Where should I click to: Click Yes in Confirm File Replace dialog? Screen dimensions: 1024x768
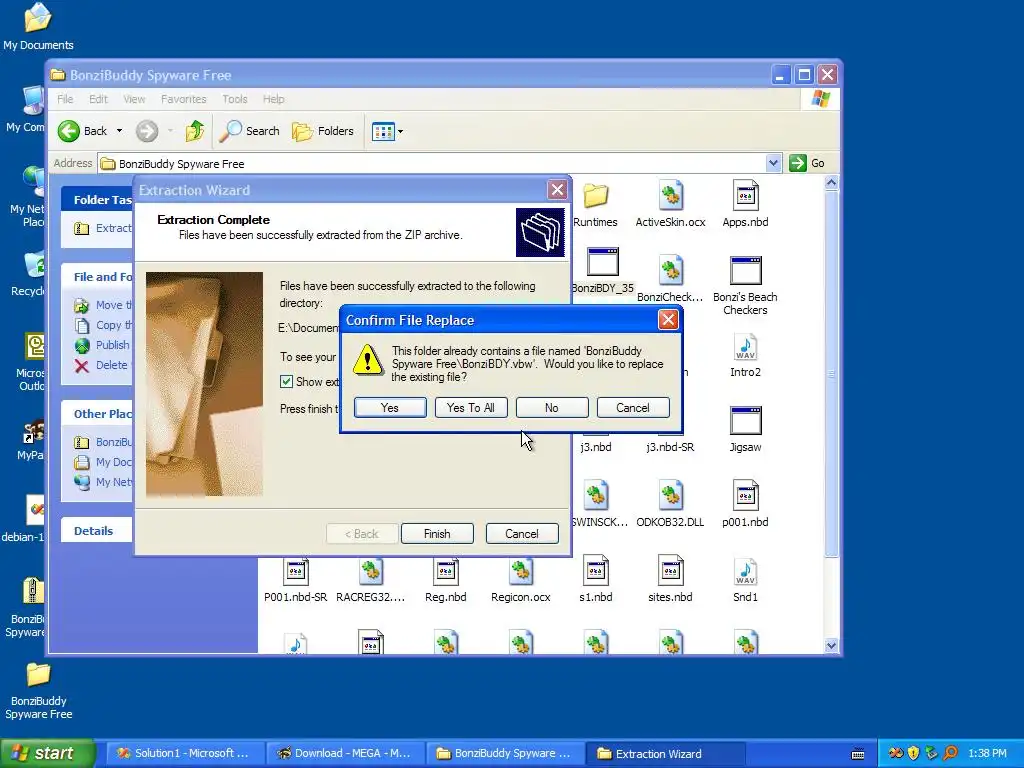click(390, 408)
